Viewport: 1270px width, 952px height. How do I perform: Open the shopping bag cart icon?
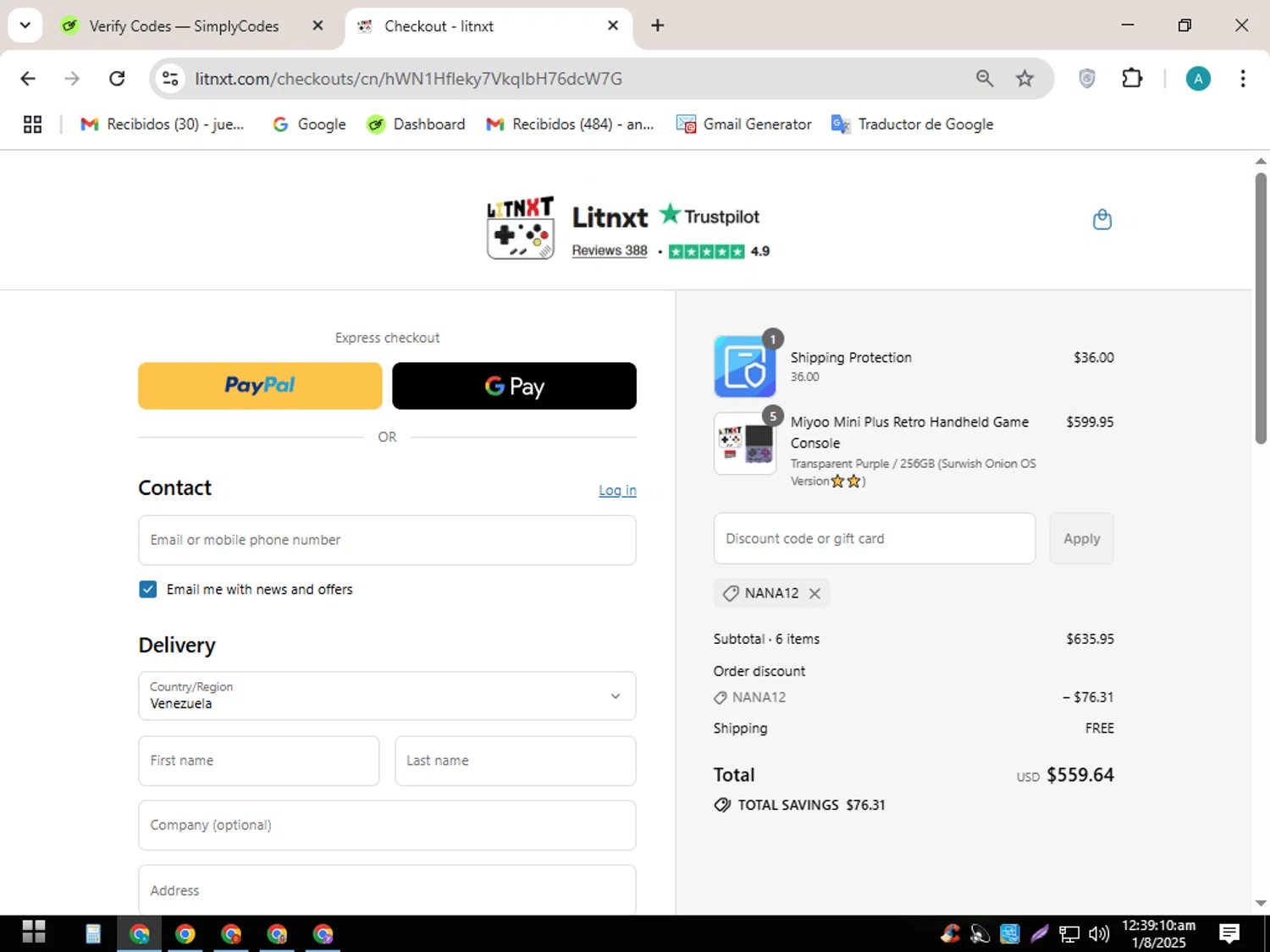pyautogui.click(x=1102, y=220)
